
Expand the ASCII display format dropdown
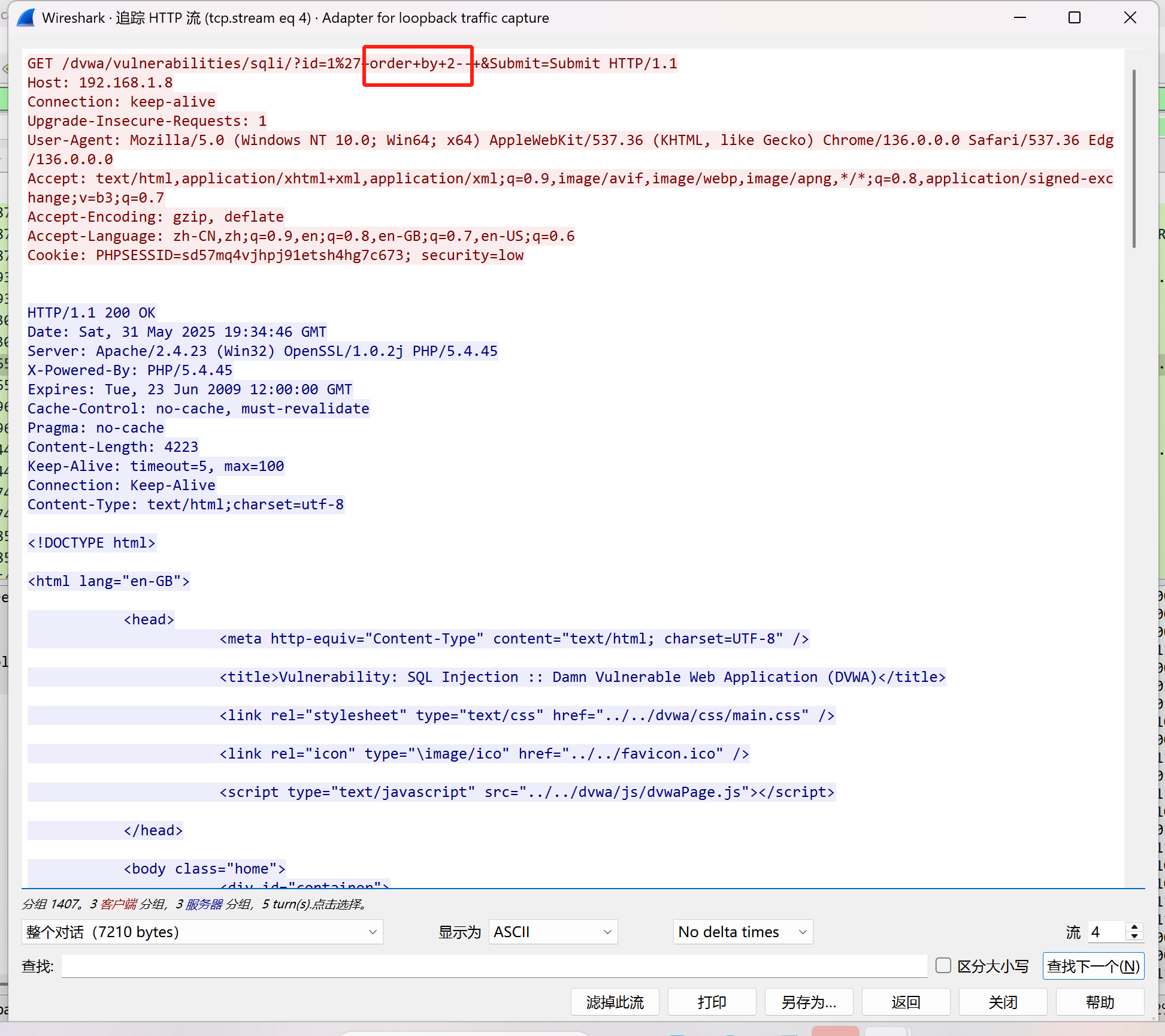tap(552, 932)
